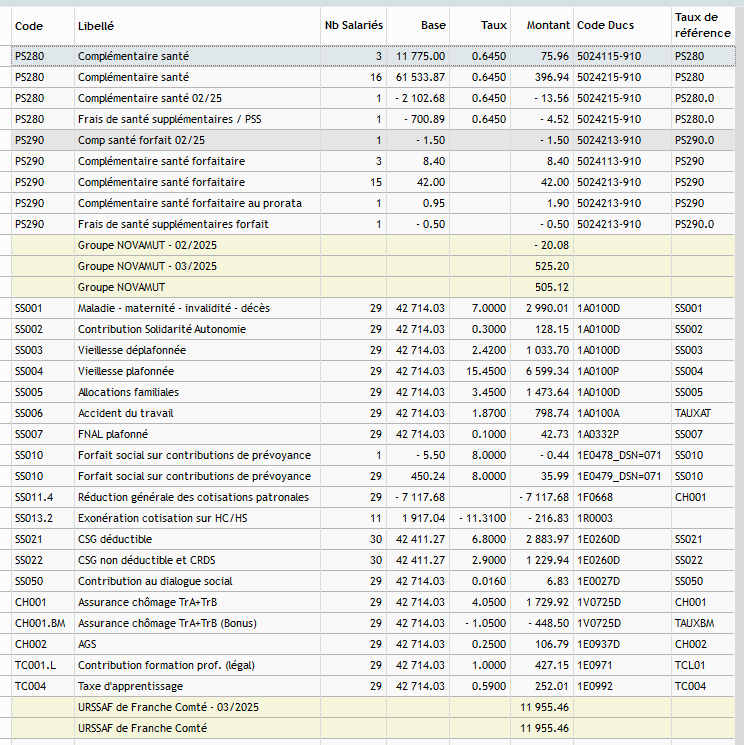Click the Accident du travail TAUXAT cell

[703, 413]
